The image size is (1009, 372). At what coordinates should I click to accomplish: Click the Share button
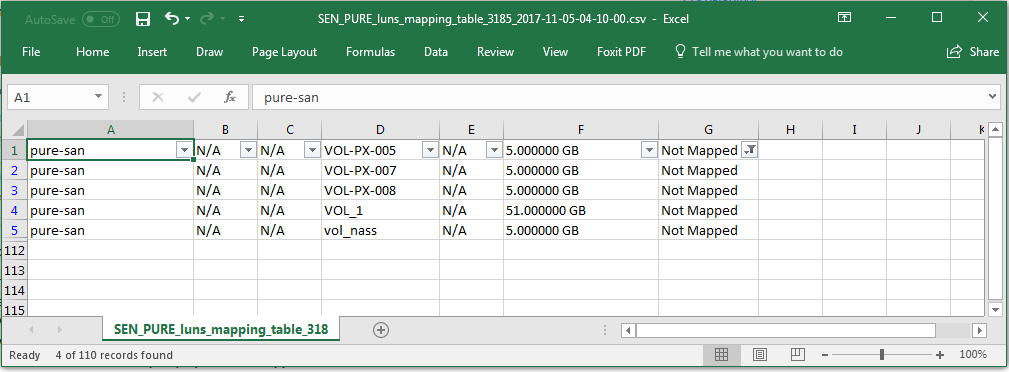(x=973, y=52)
